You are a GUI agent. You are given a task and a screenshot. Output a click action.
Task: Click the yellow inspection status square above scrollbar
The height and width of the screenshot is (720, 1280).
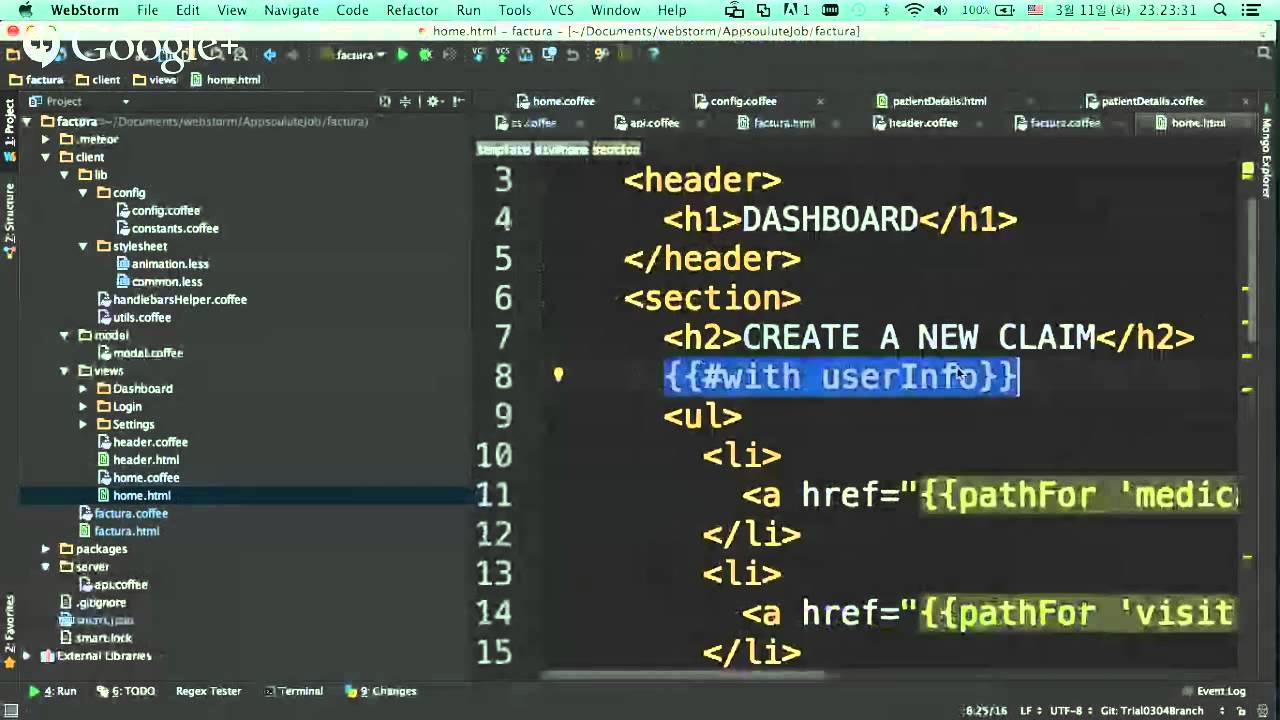[x=1247, y=171]
